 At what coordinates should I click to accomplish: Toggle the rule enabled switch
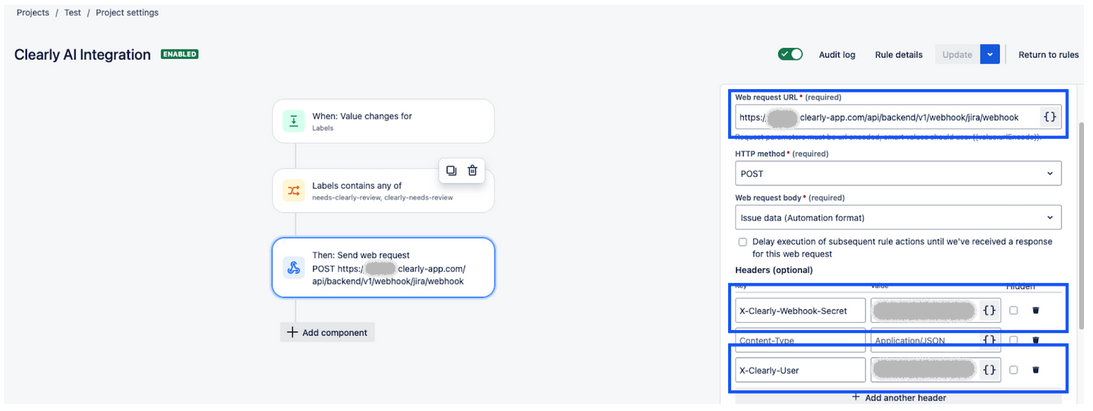(790, 54)
